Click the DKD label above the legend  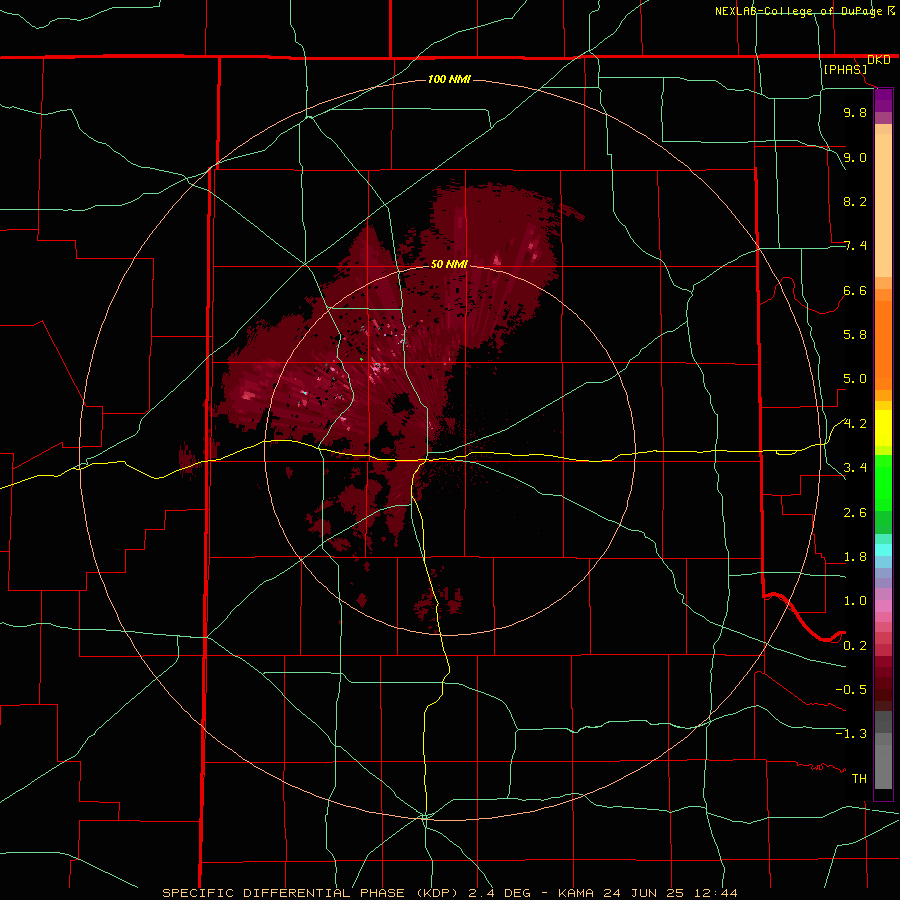(x=878, y=60)
